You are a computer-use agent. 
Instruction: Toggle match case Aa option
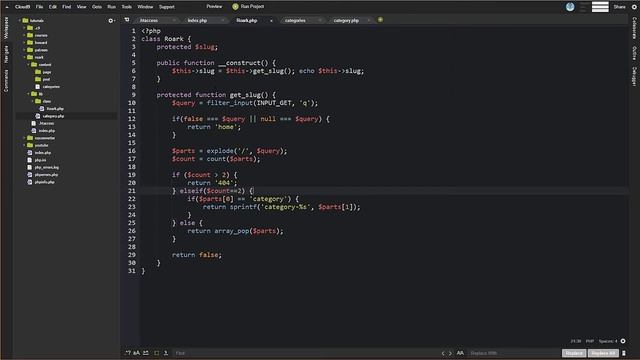136,353
